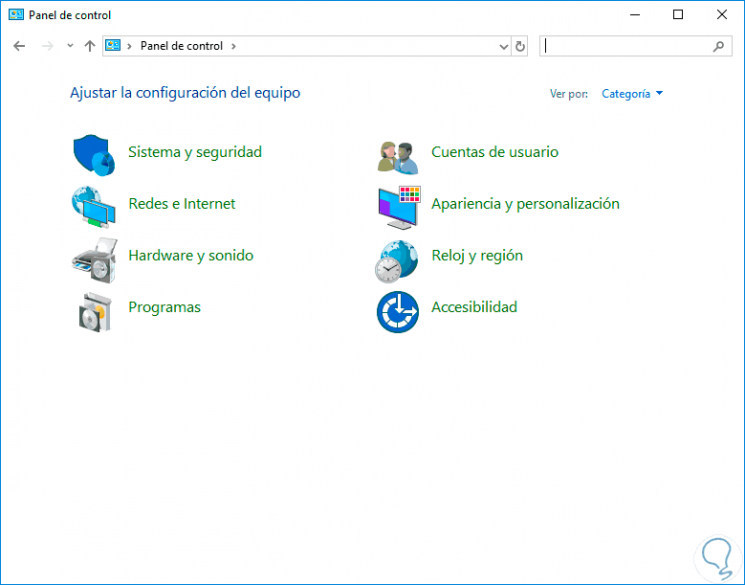Open the recent locations dropdown arrow
The height and width of the screenshot is (585, 745).
pos(70,46)
